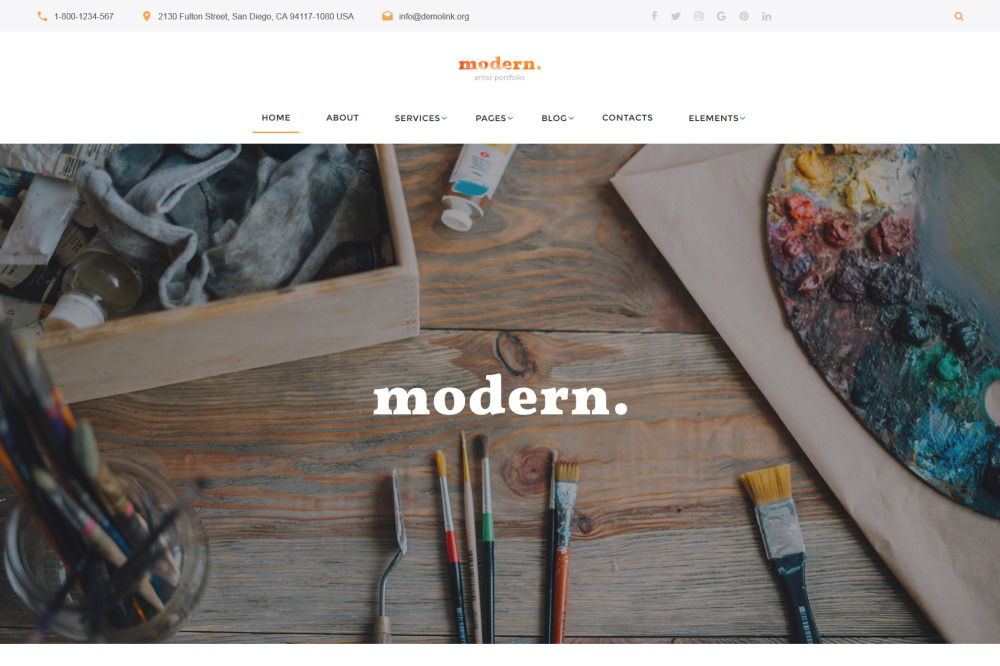Click the Google social icon
This screenshot has height=666, width=1000.
[721, 16]
